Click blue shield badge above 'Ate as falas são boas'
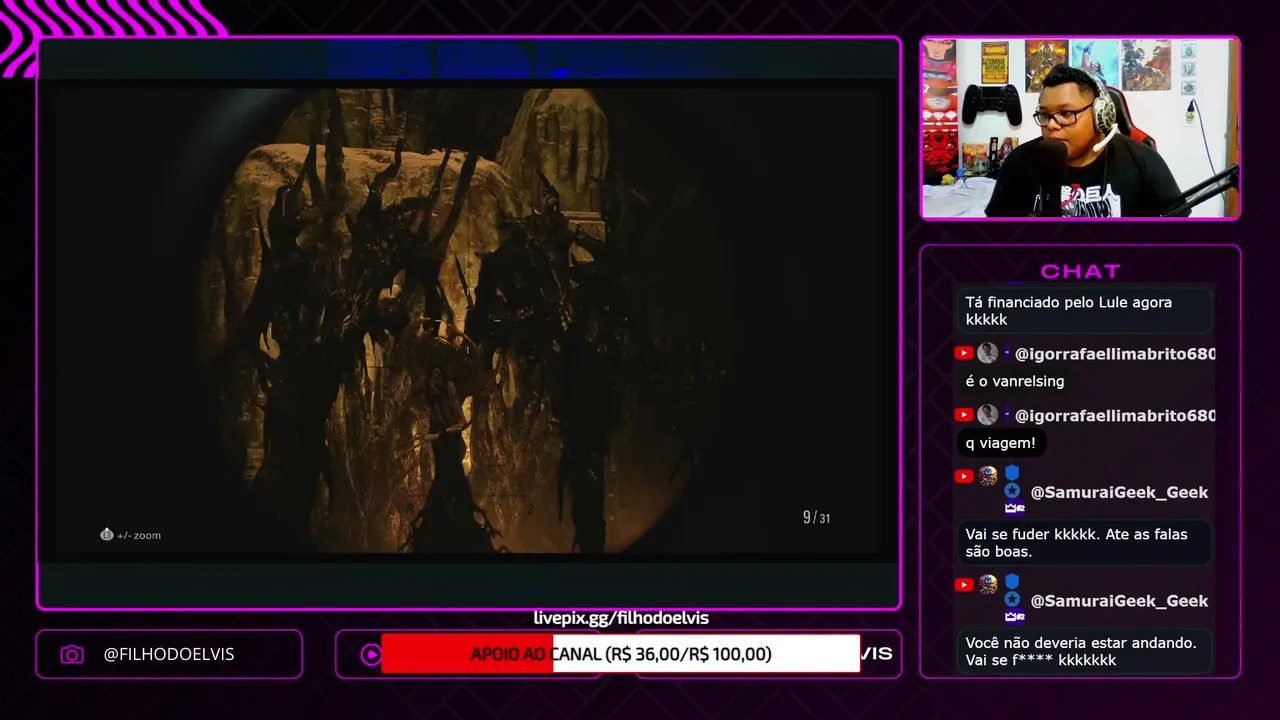 tap(1012, 473)
